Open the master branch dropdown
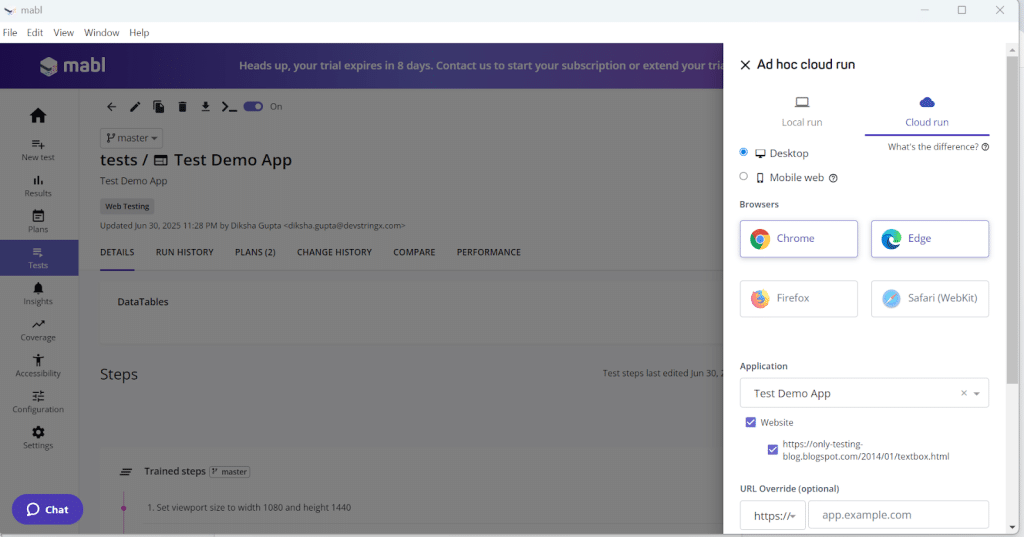The image size is (1024, 537). (131, 138)
